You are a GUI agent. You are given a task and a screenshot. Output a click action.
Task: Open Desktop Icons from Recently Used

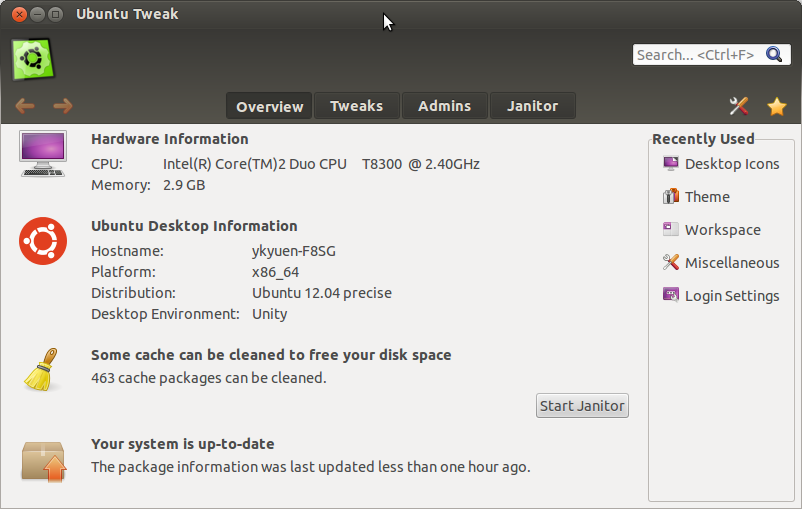[x=731, y=164]
